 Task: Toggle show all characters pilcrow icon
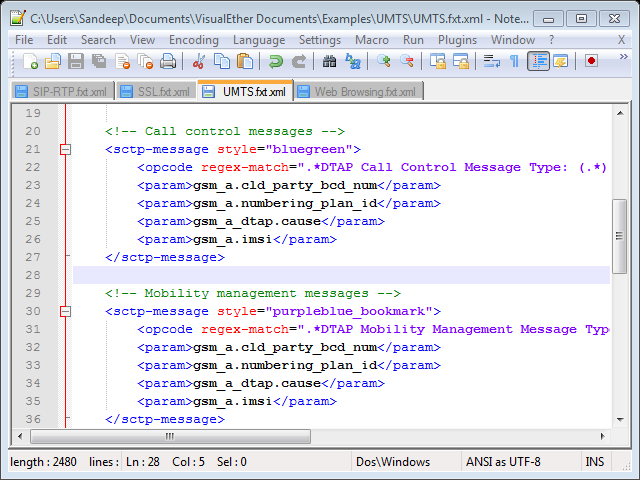tap(514, 61)
